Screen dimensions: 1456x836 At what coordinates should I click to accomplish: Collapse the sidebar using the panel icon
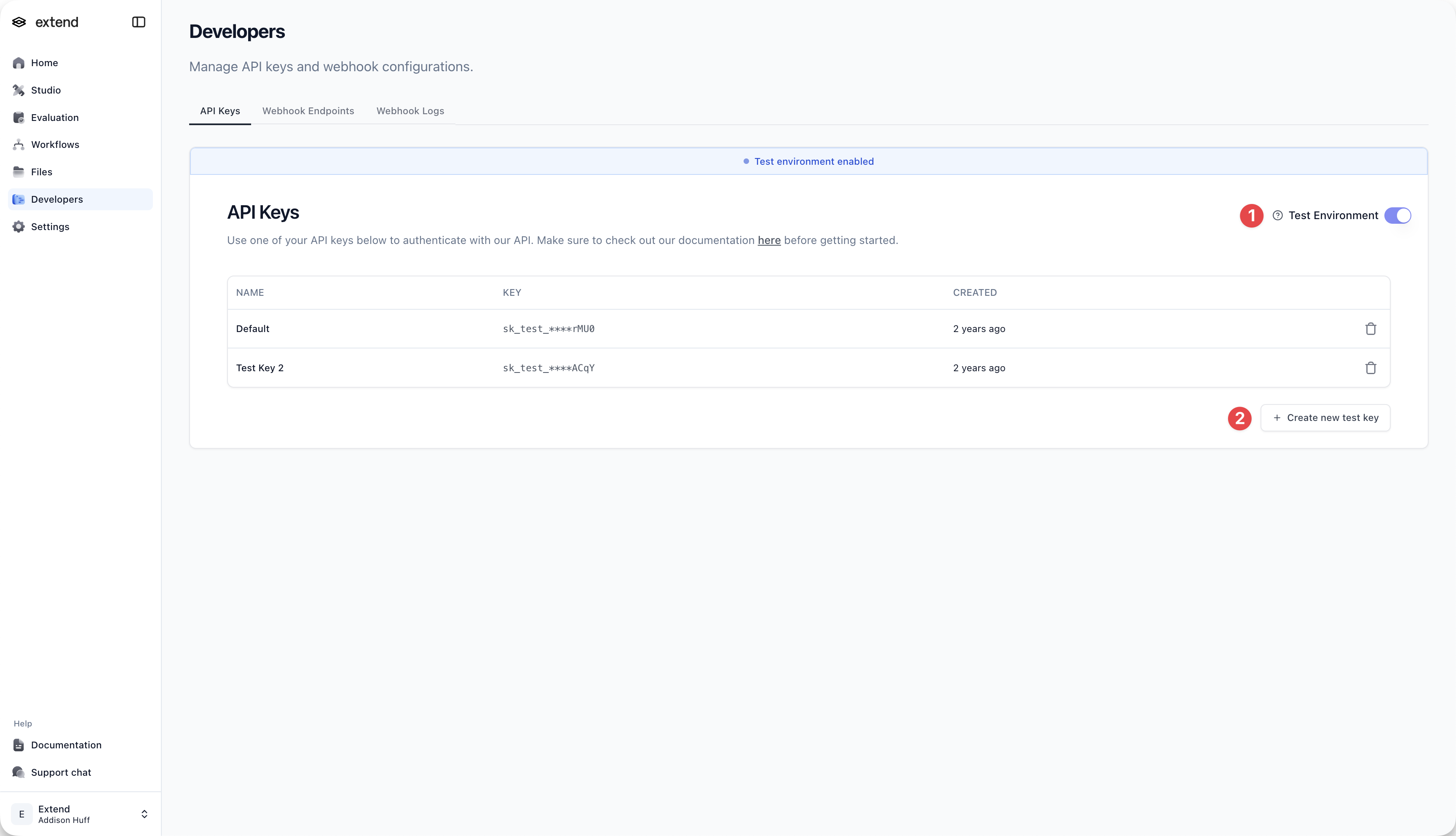pos(138,22)
